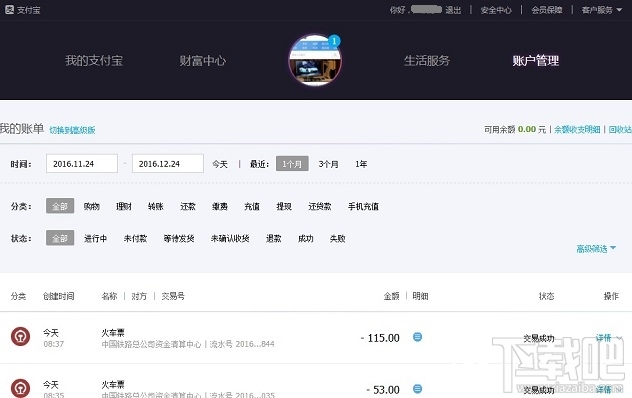The width and height of the screenshot is (632, 398).
Task: Open 安全中心 link
Action: click(496, 10)
